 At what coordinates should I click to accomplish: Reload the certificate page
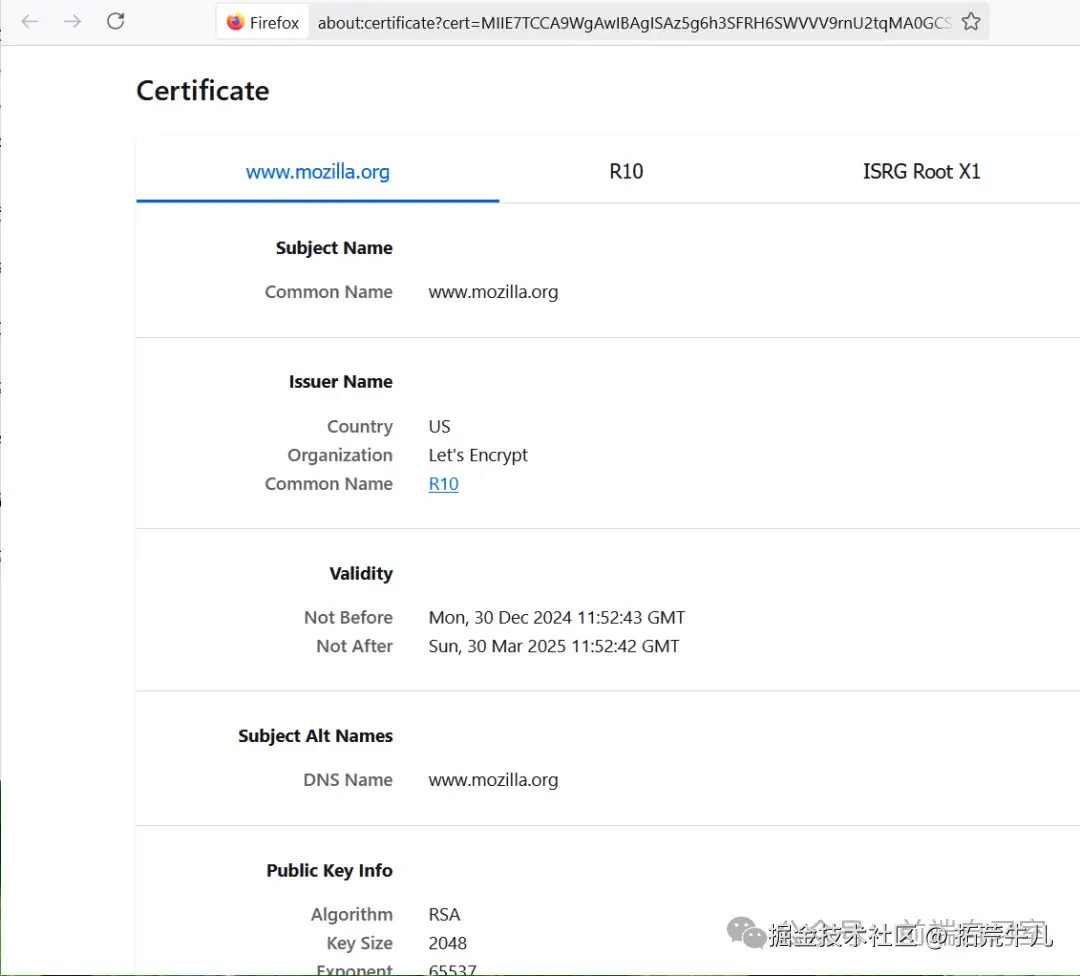(116, 21)
